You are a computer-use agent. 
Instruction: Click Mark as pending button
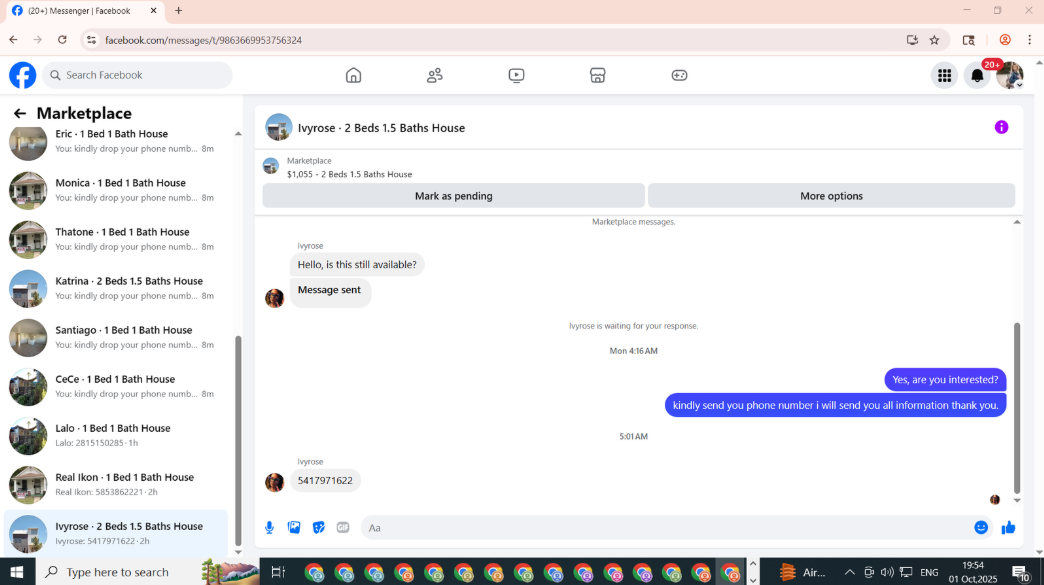(453, 196)
